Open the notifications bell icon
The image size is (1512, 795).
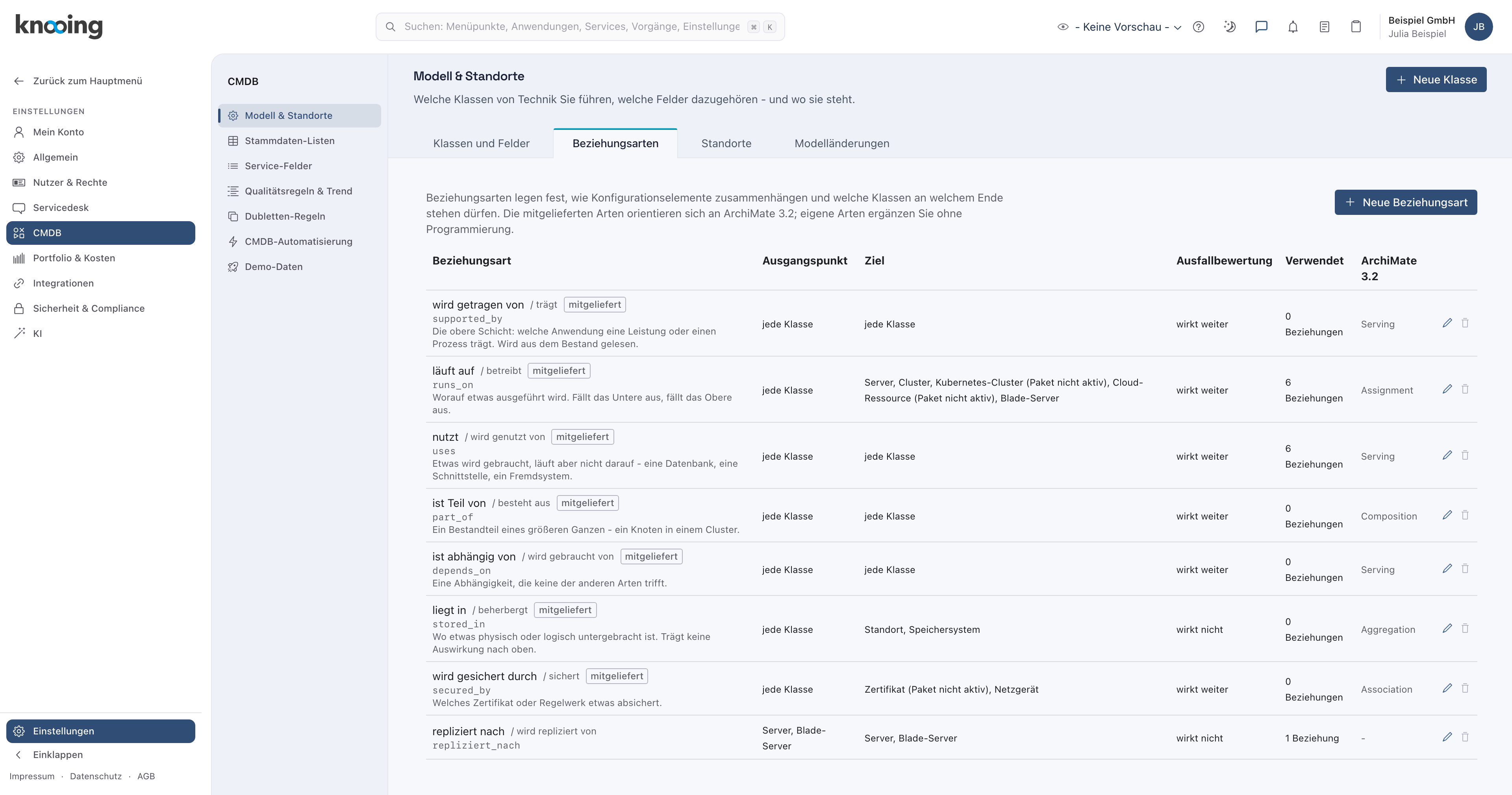pyautogui.click(x=1293, y=27)
